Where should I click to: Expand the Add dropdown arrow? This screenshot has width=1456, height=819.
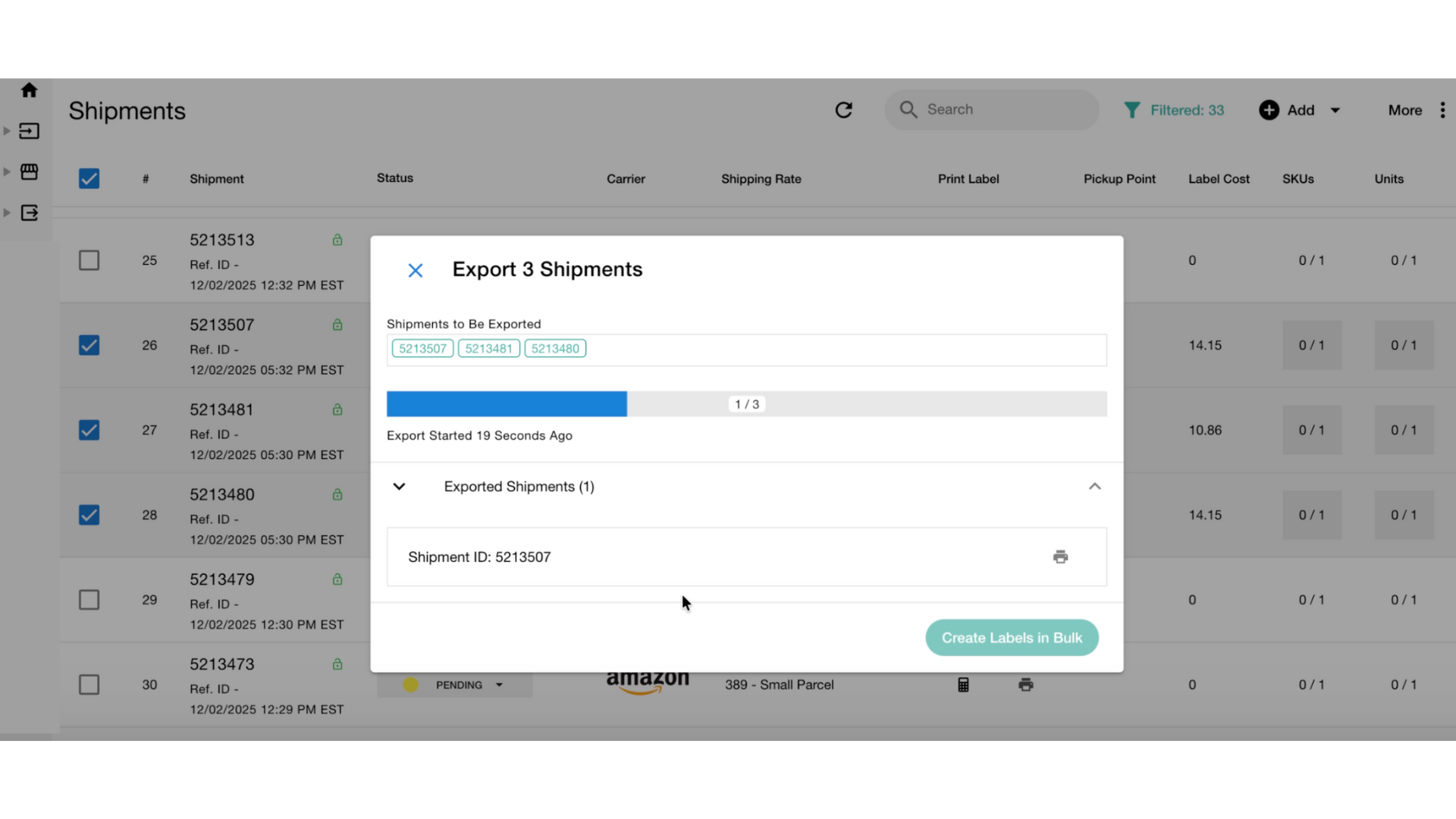pos(1334,110)
